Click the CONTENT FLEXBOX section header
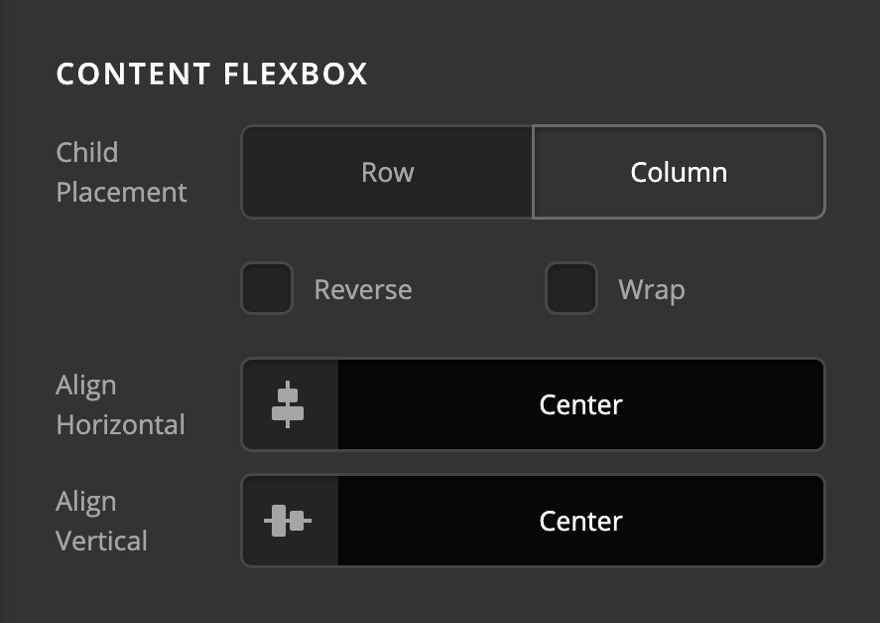The width and height of the screenshot is (880, 623). pyautogui.click(x=213, y=73)
